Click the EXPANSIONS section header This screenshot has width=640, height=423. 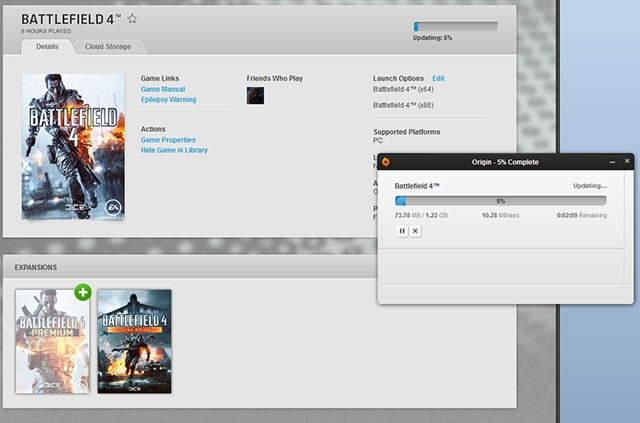click(x=36, y=267)
